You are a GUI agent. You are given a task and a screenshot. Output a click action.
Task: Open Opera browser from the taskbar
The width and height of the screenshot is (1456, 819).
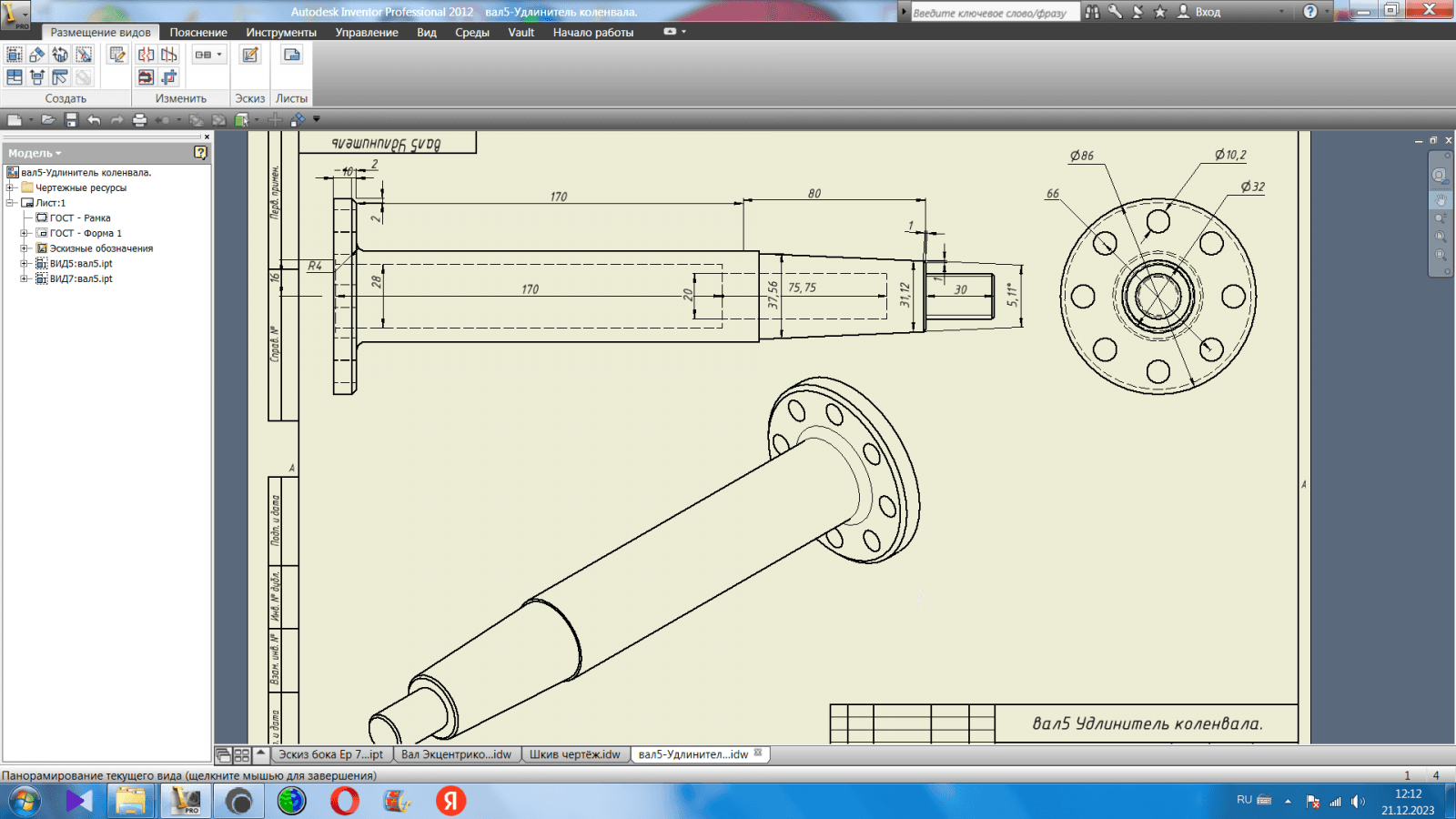[x=345, y=801]
